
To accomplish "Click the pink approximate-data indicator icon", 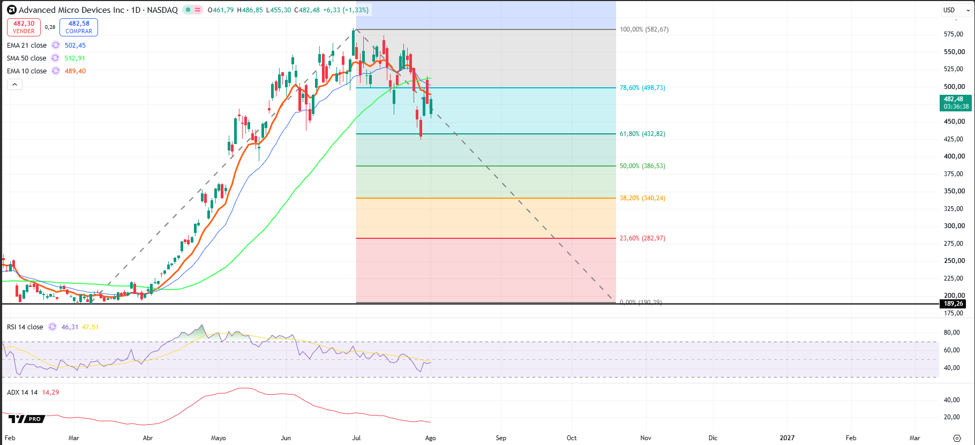I will [198, 10].
